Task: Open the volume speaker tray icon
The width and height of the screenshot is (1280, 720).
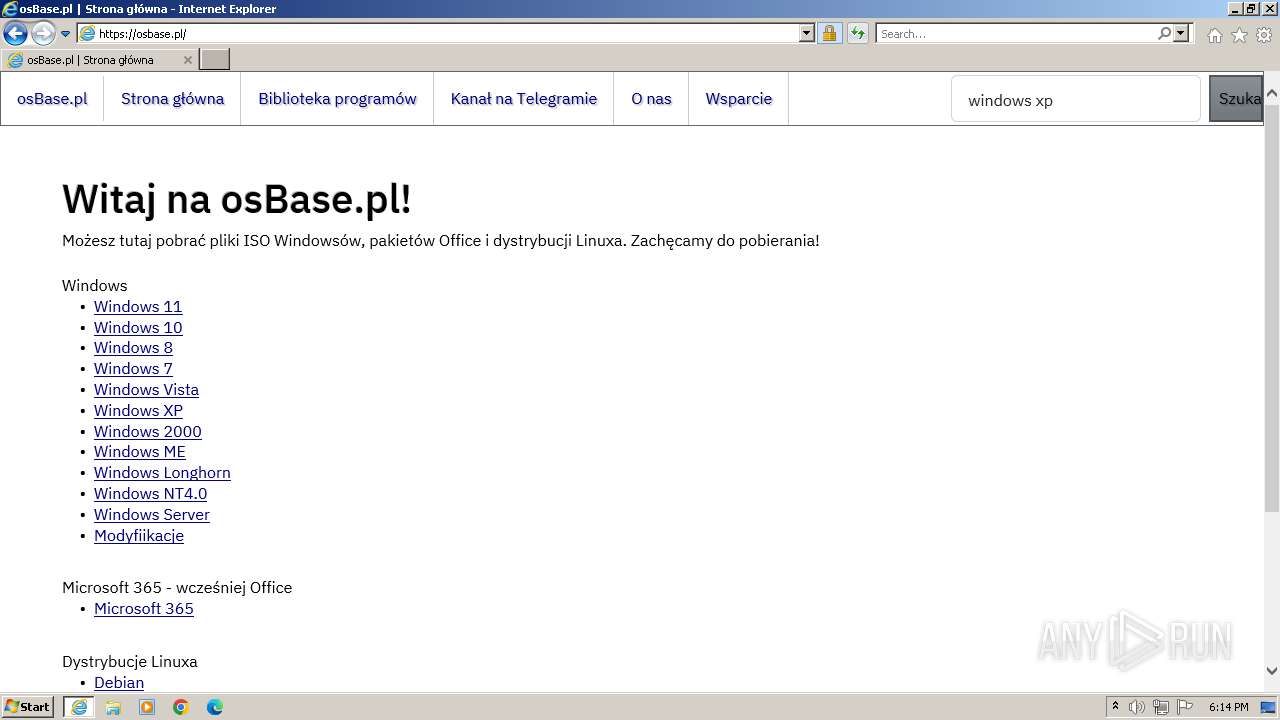Action: [1137, 707]
